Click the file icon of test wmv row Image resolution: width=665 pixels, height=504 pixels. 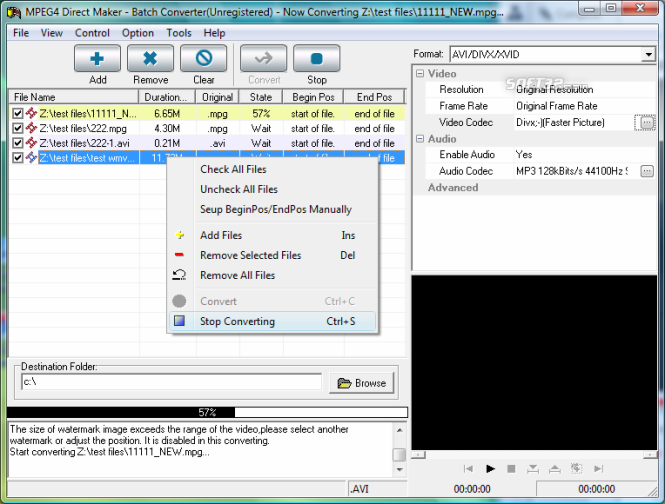(x=31, y=158)
